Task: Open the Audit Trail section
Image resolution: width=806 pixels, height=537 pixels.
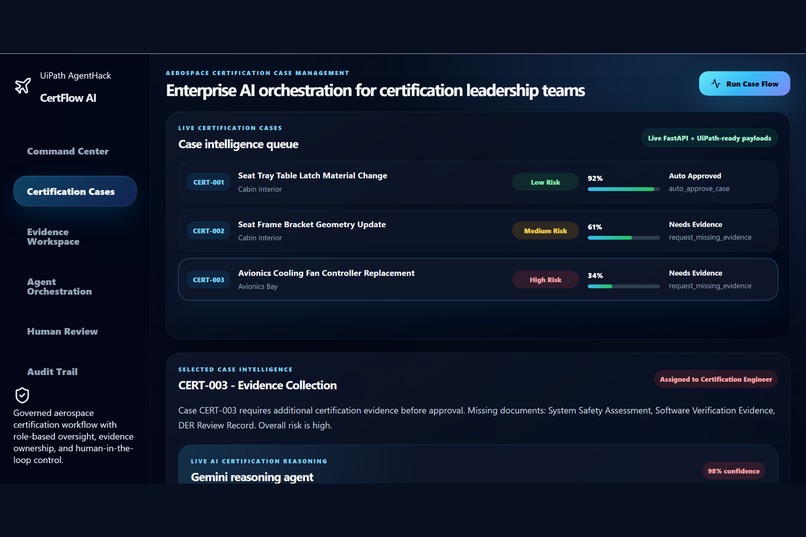Action: [52, 372]
